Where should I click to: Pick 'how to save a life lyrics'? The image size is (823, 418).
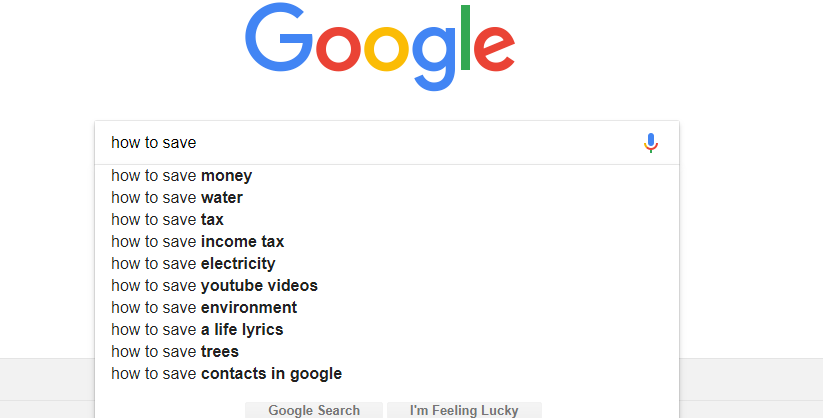pyautogui.click(x=387, y=330)
